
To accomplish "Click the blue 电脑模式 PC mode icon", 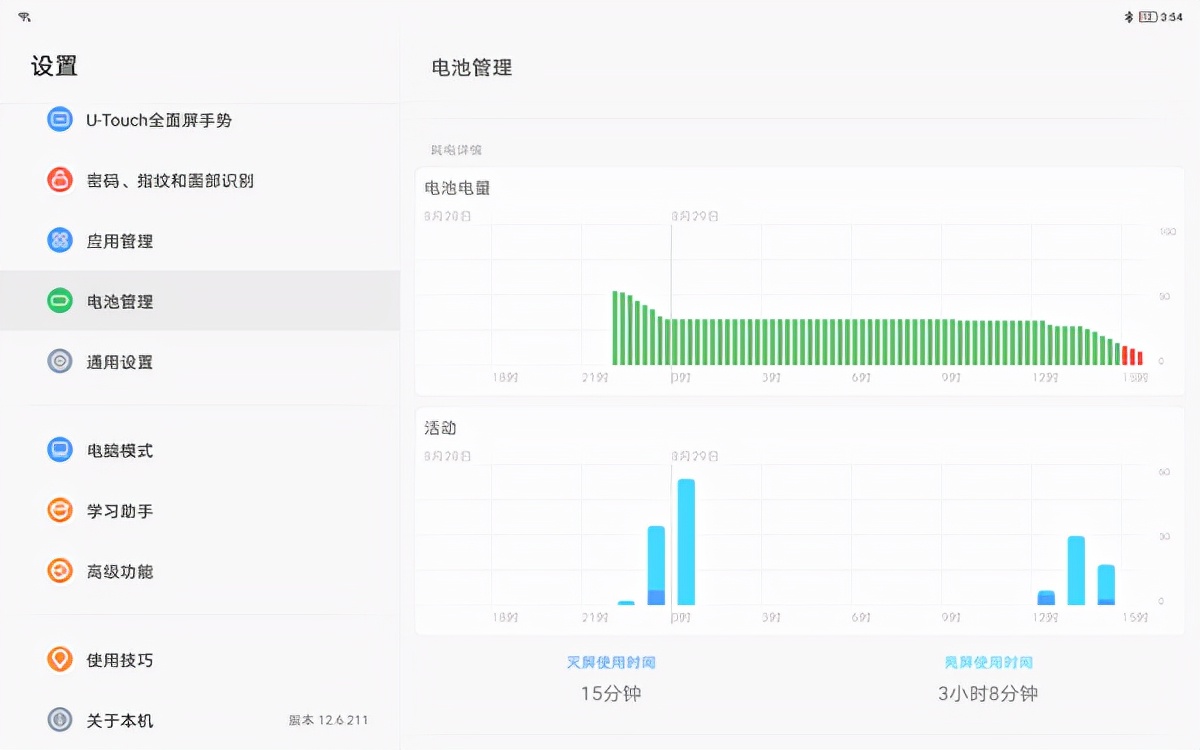I will 60,450.
